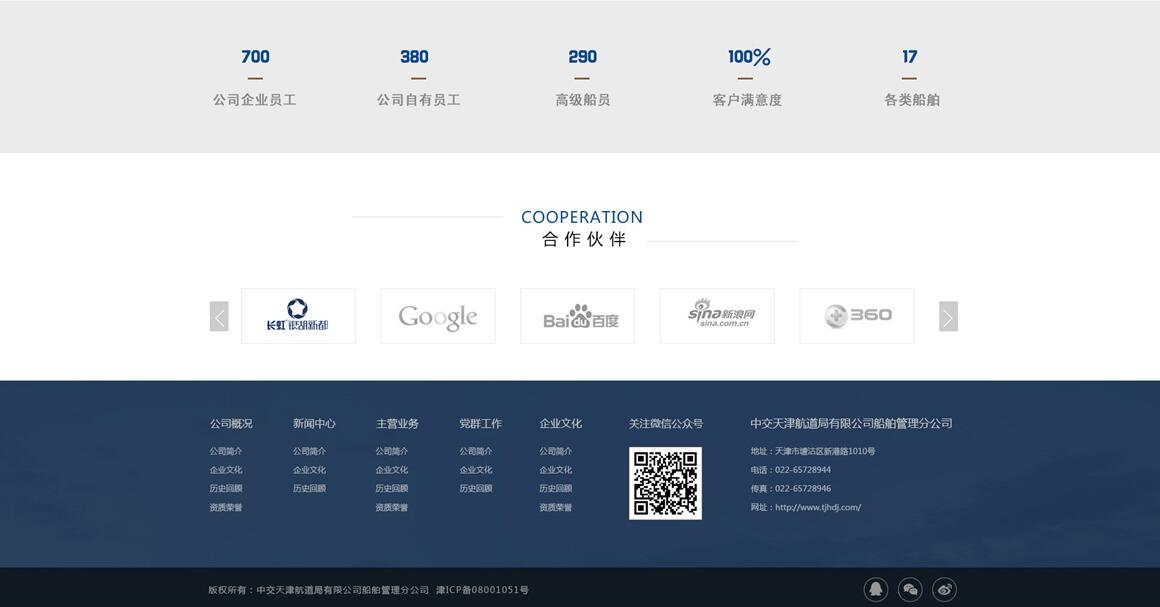Select the 企业文化 link under 党群工作

476,468
